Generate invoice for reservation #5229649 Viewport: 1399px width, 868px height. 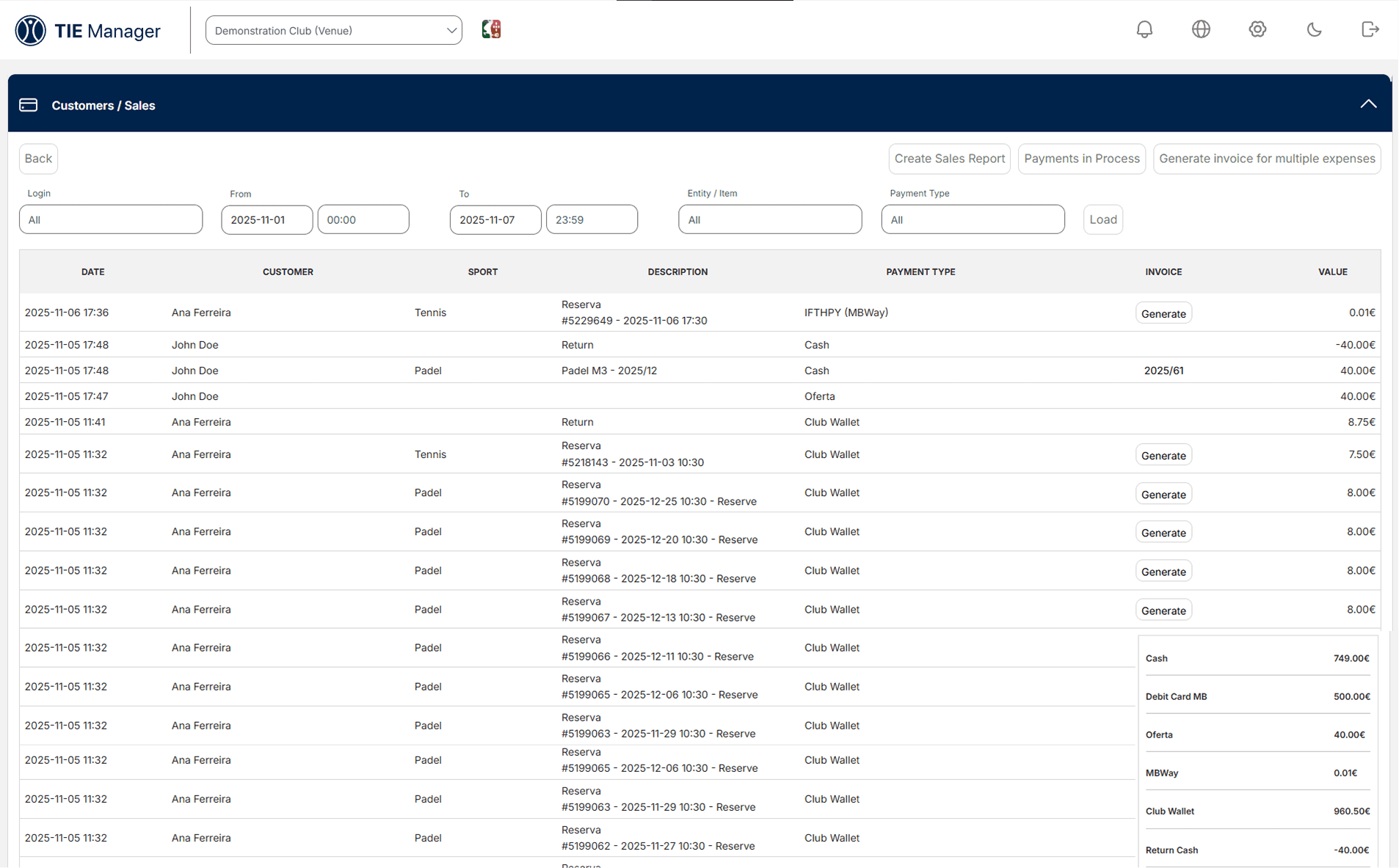(x=1163, y=313)
